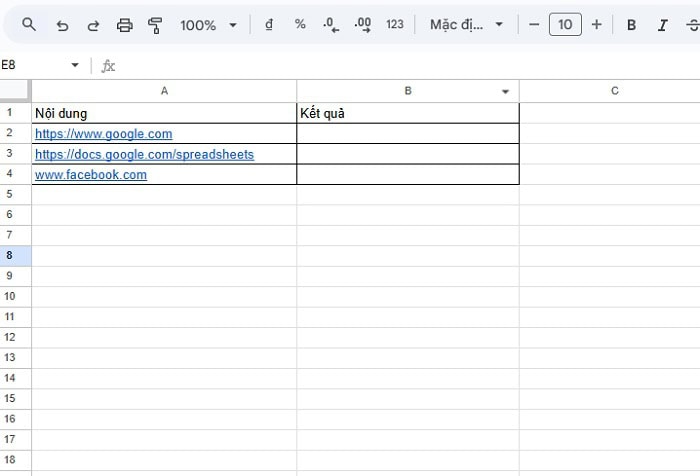Click the font size 10 field
Viewport: 700px width, 476px height.
[565, 24]
